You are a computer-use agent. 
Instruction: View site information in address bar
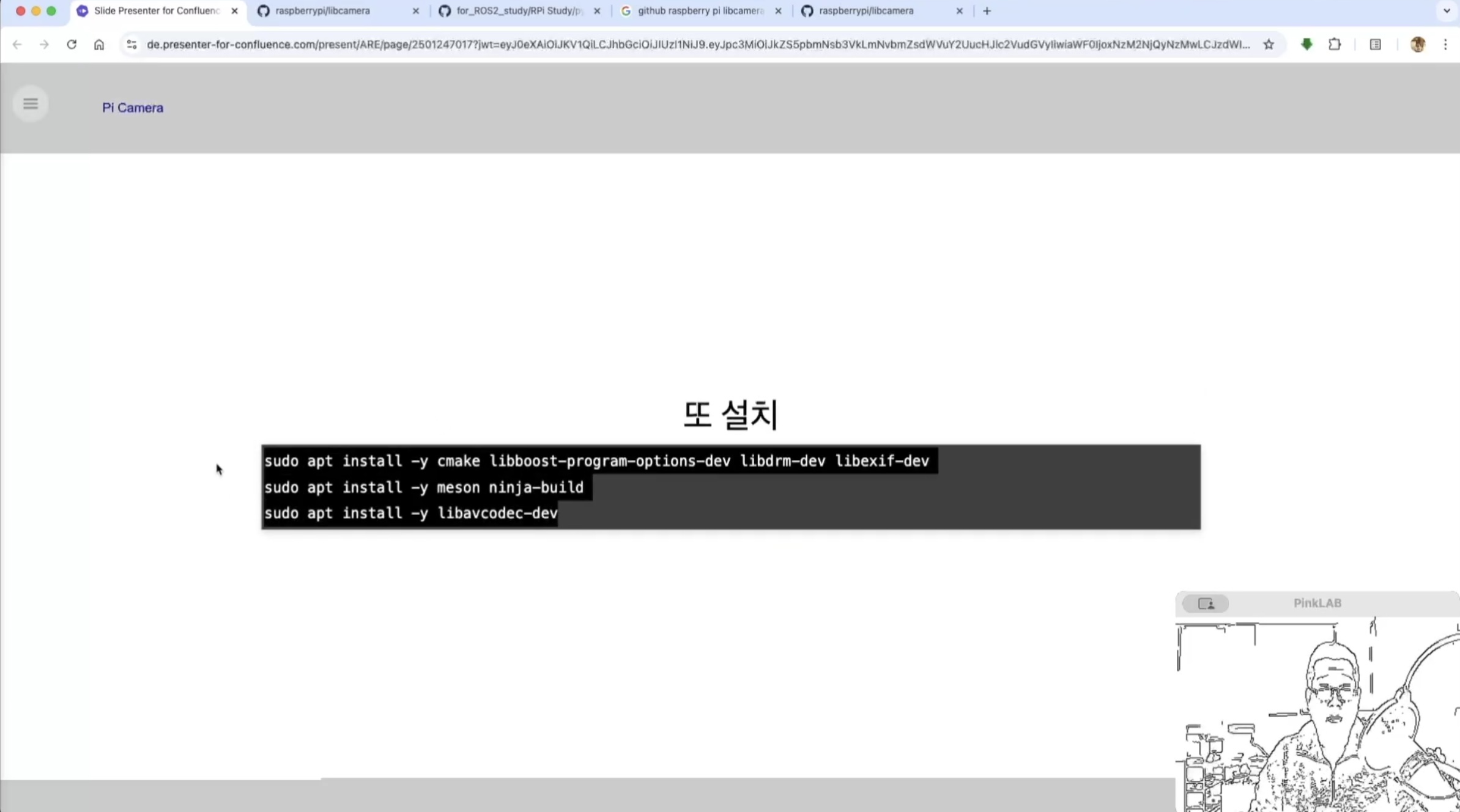click(x=132, y=45)
